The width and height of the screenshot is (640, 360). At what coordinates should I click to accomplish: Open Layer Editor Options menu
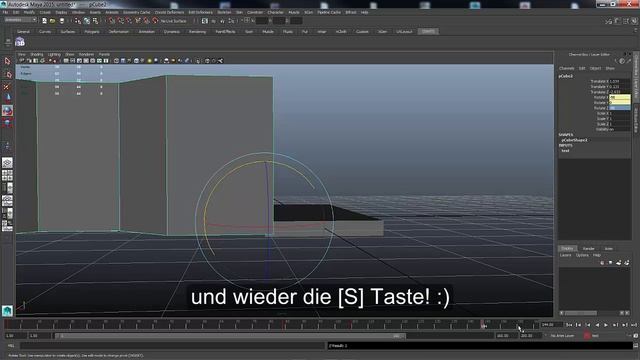tap(582, 255)
